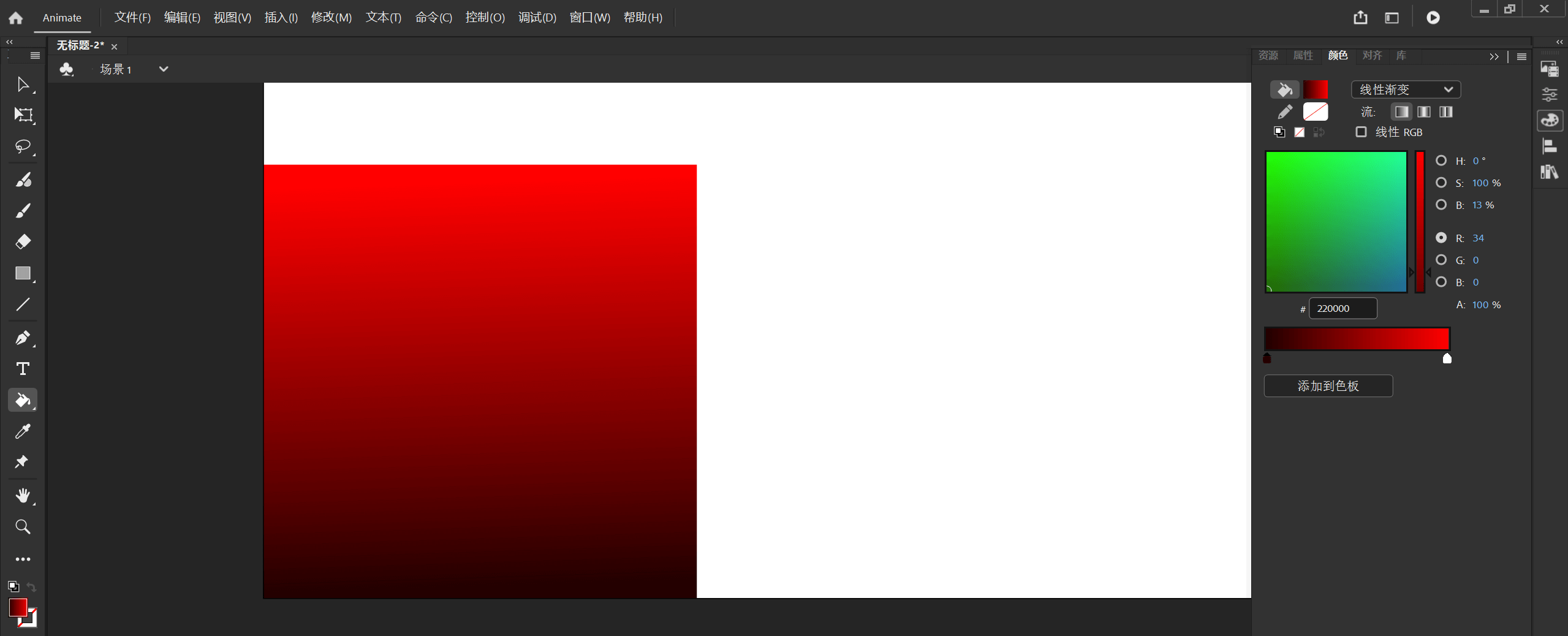
Task: Click the Share/publish icon in title bar
Action: click(1360, 18)
